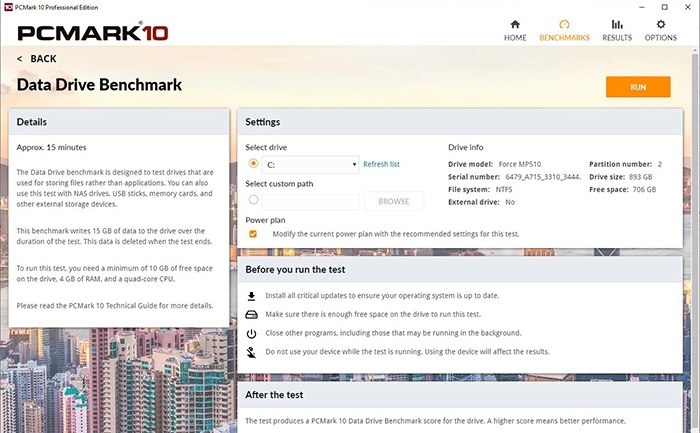Close the PCMark 10 window
Image resolution: width=700 pixels, height=433 pixels.
coord(688,7)
